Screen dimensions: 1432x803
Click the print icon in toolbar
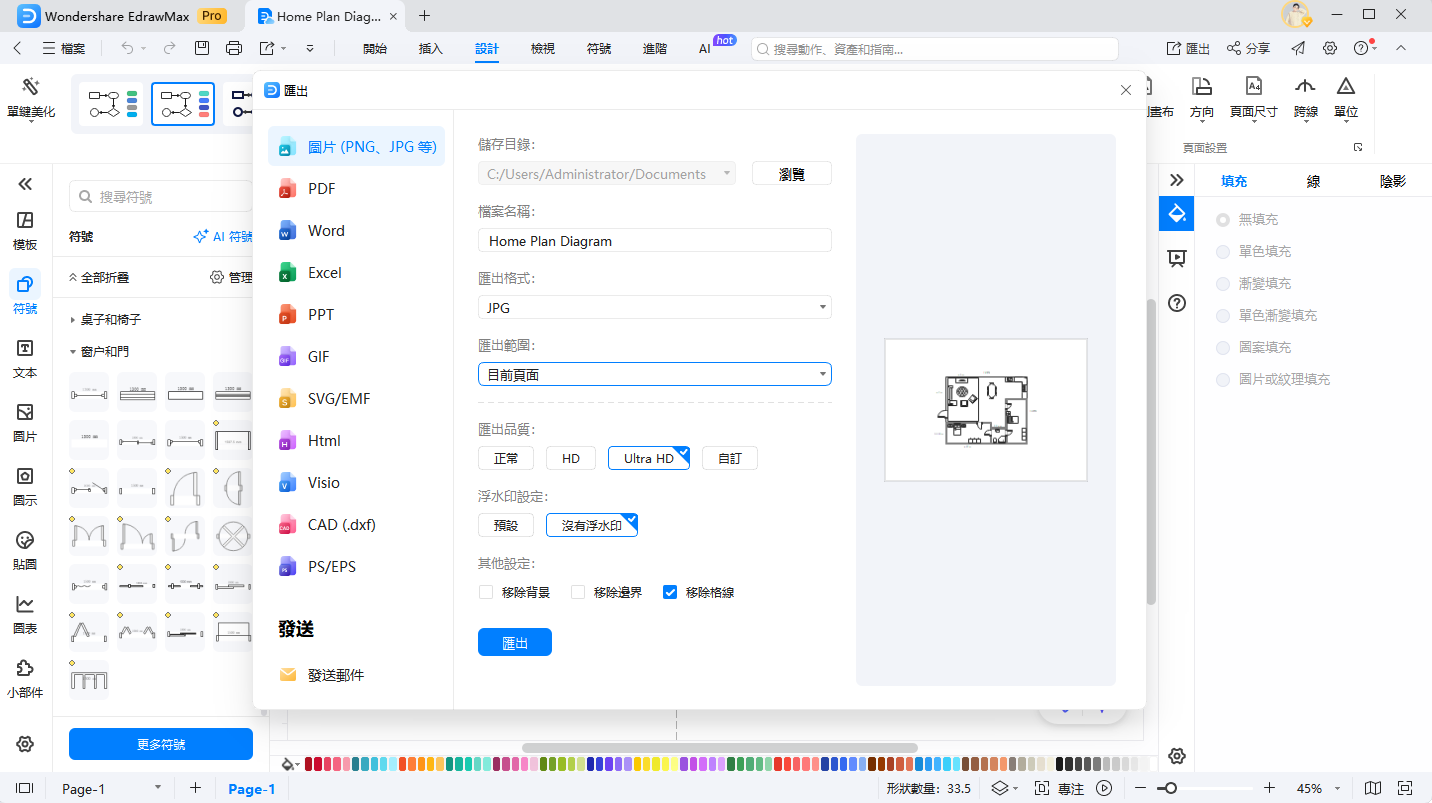pos(234,48)
